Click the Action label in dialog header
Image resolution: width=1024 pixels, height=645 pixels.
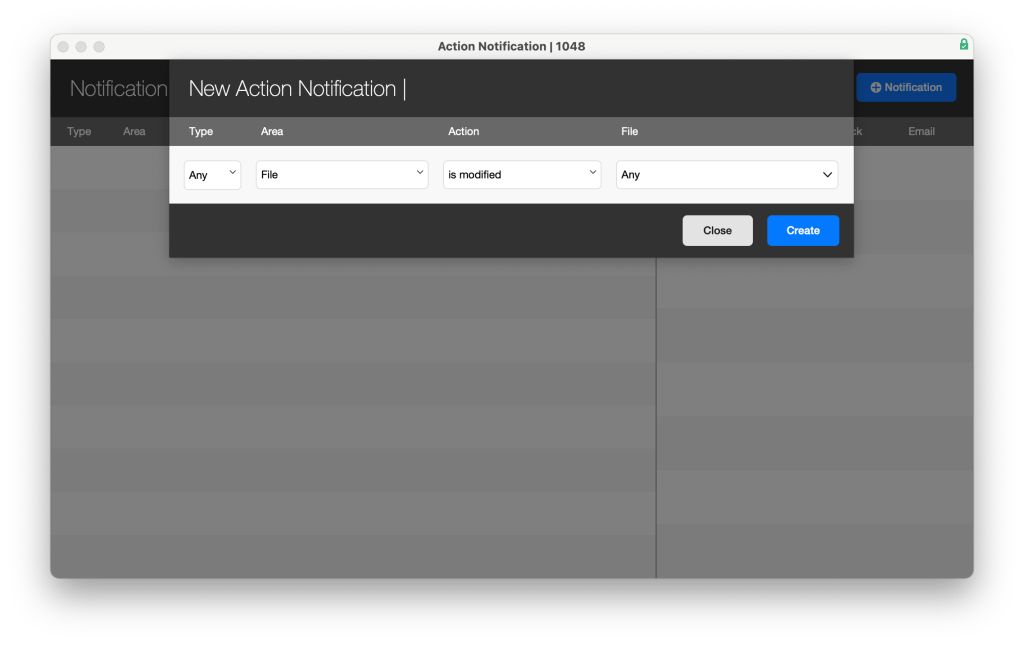464,132
